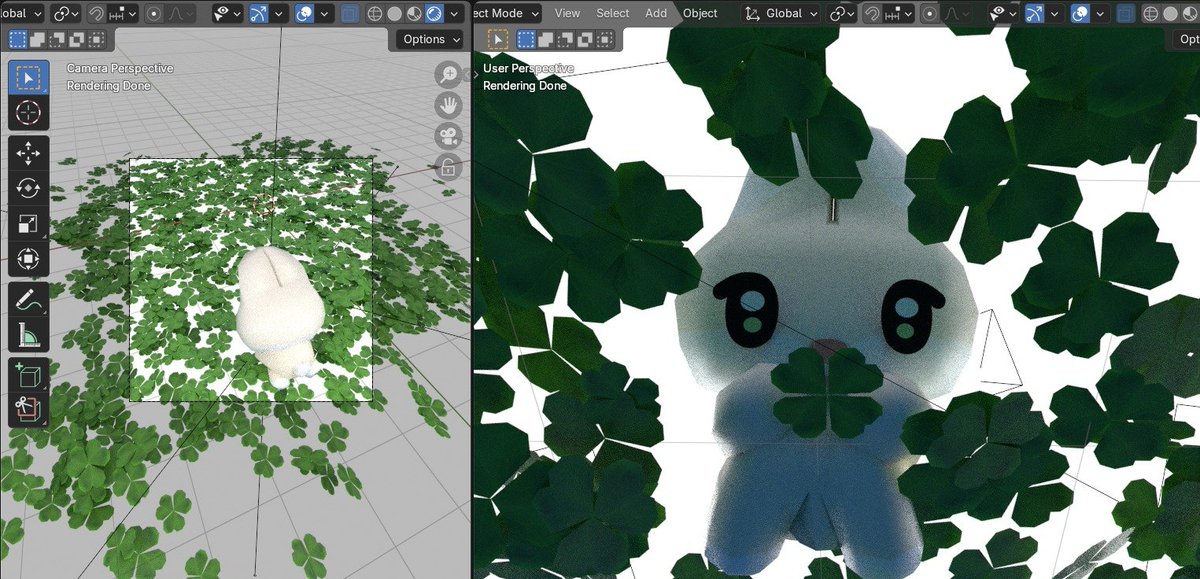1200x579 pixels.
Task: Open pivot point dropdown in left viewport
Action: coord(68,13)
